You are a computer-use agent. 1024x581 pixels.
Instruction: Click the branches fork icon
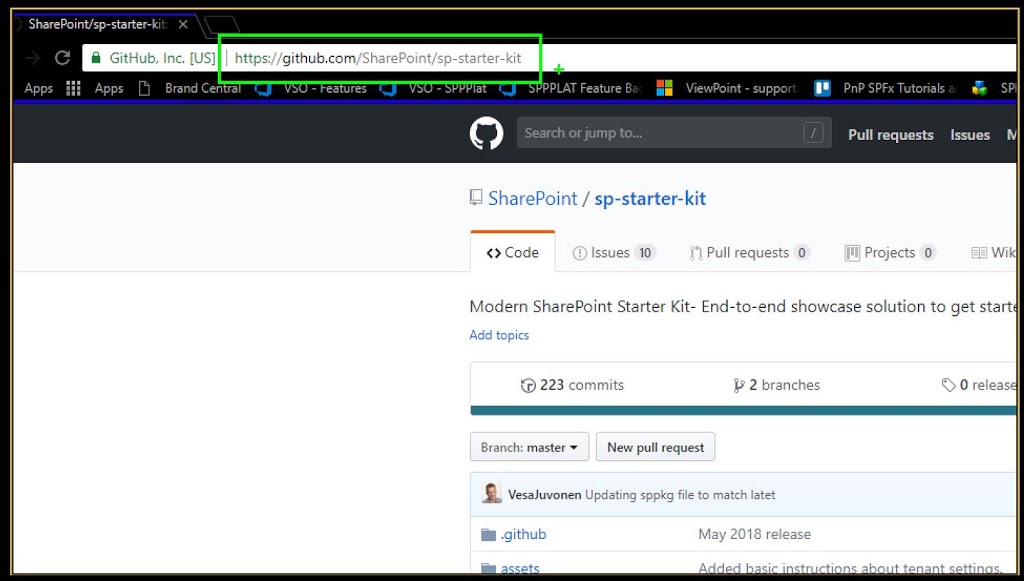[x=739, y=385]
